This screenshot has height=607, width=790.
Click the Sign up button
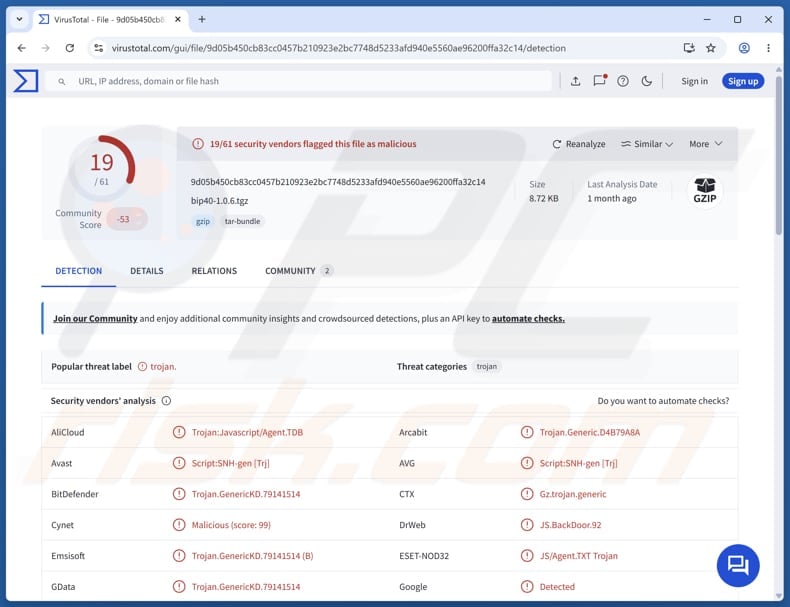pyautogui.click(x=743, y=81)
